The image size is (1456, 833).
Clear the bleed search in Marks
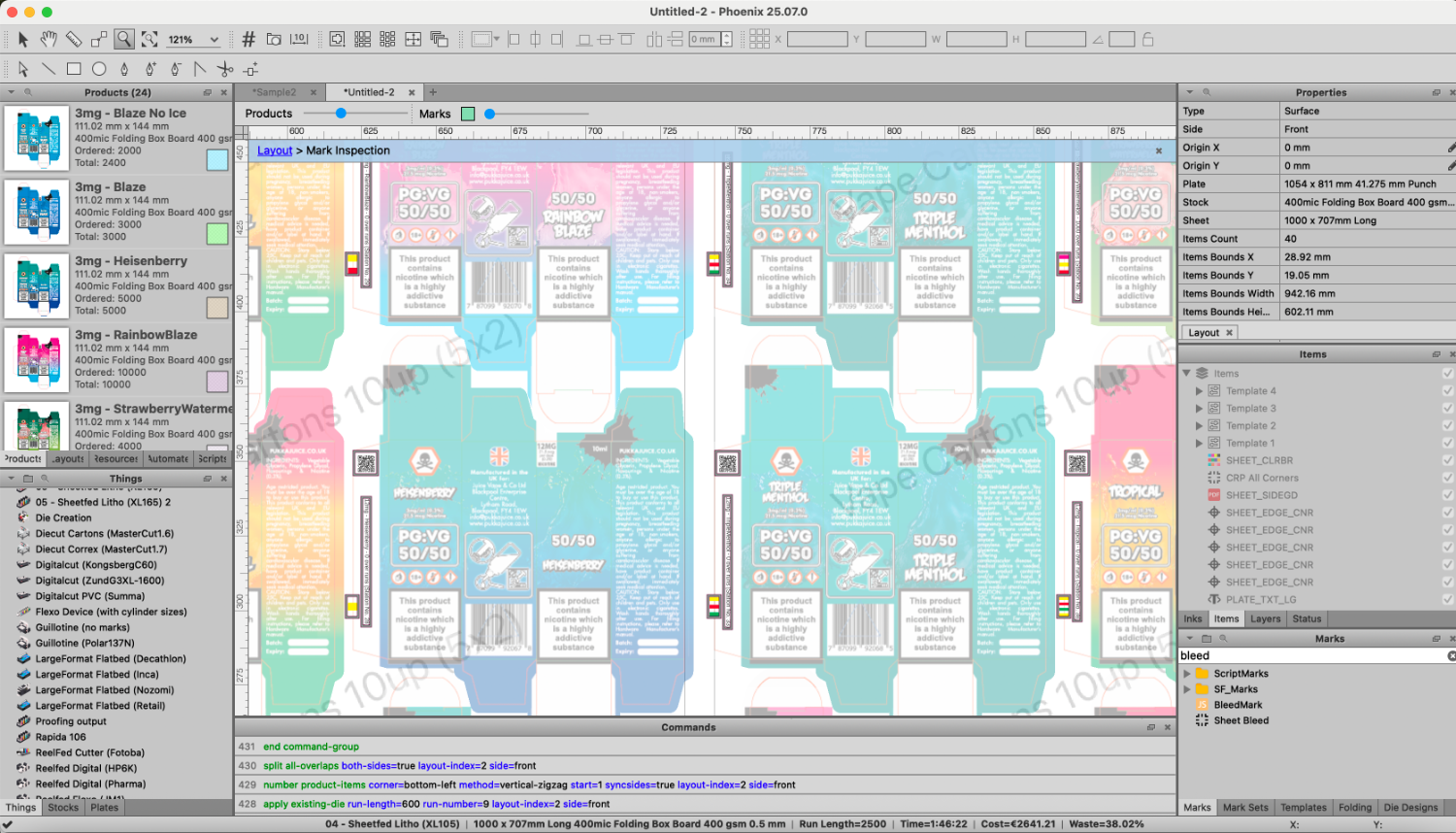tap(1451, 656)
